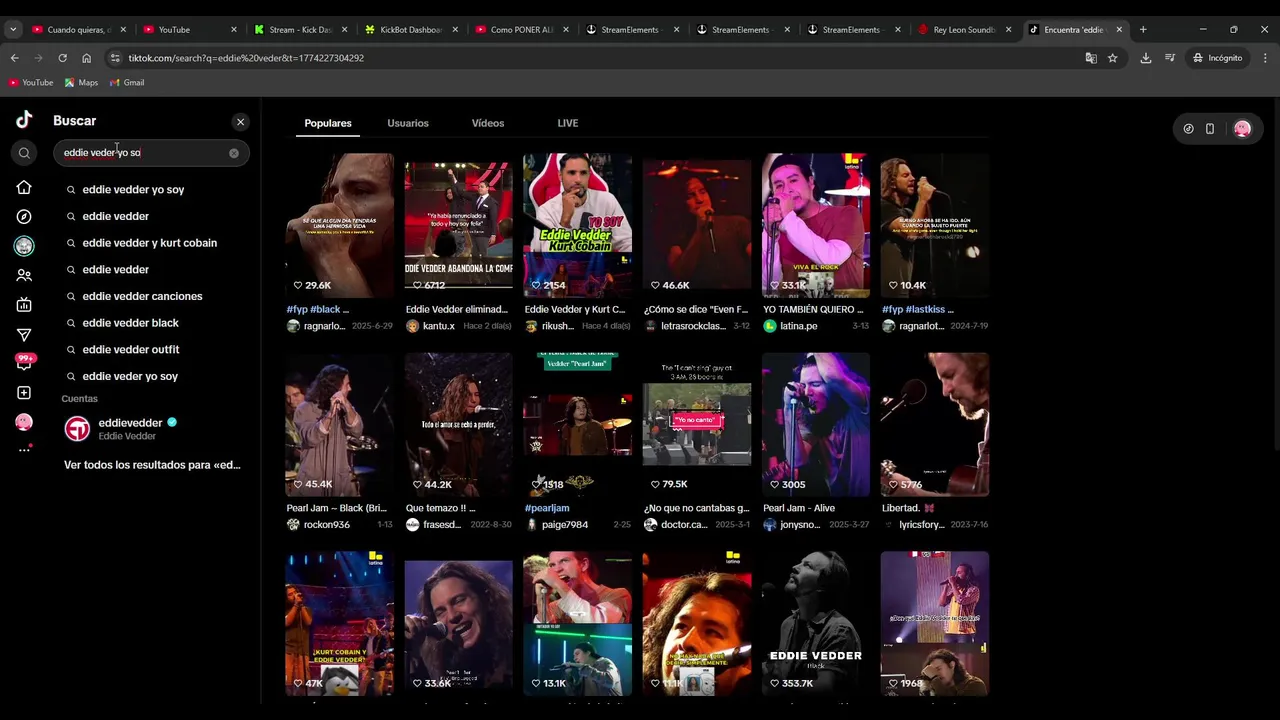Open YouTube bookmark in bookmarks bar
The image size is (1280, 720).
[31, 82]
